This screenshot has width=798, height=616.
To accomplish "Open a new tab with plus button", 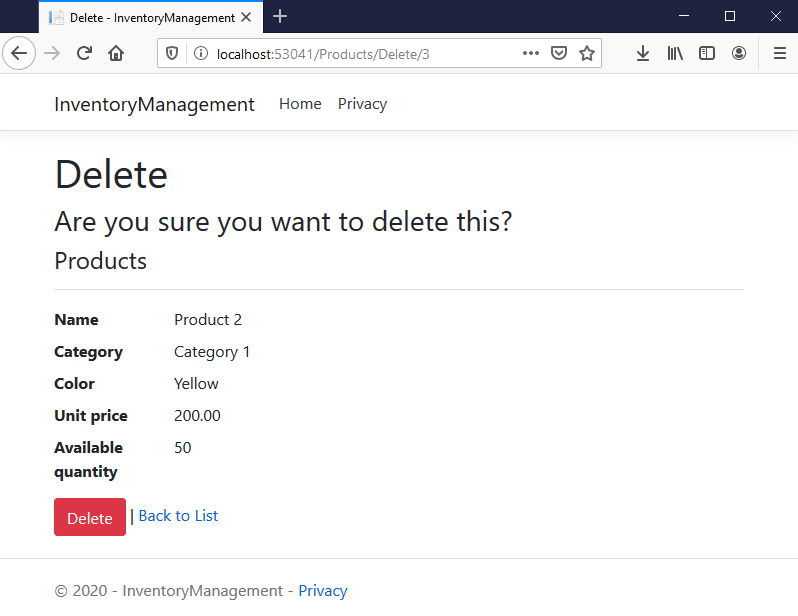I will pyautogui.click(x=280, y=17).
